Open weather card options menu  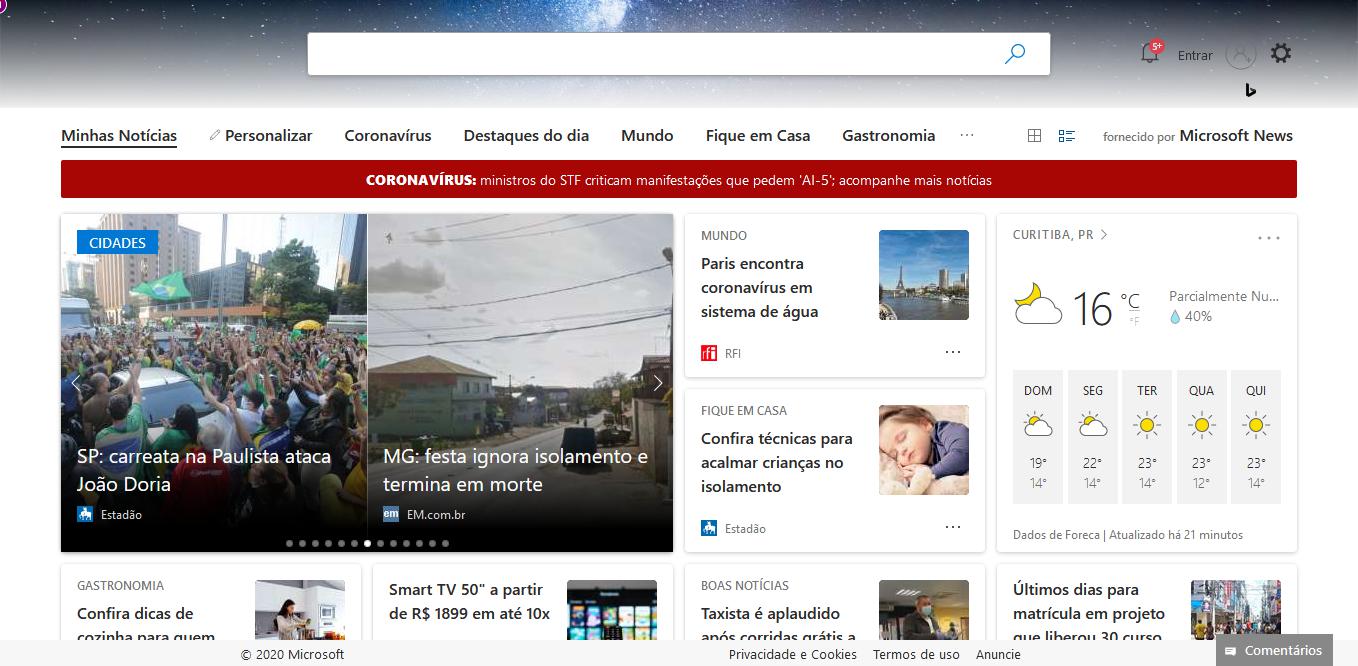click(x=1269, y=238)
